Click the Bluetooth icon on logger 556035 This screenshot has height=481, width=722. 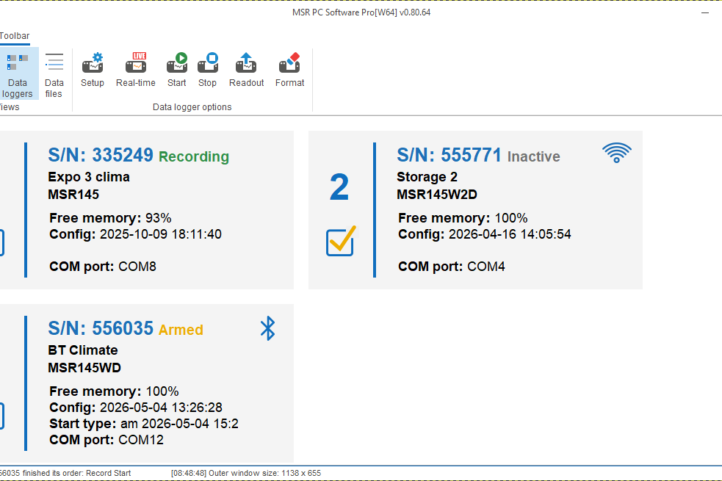coord(268,328)
